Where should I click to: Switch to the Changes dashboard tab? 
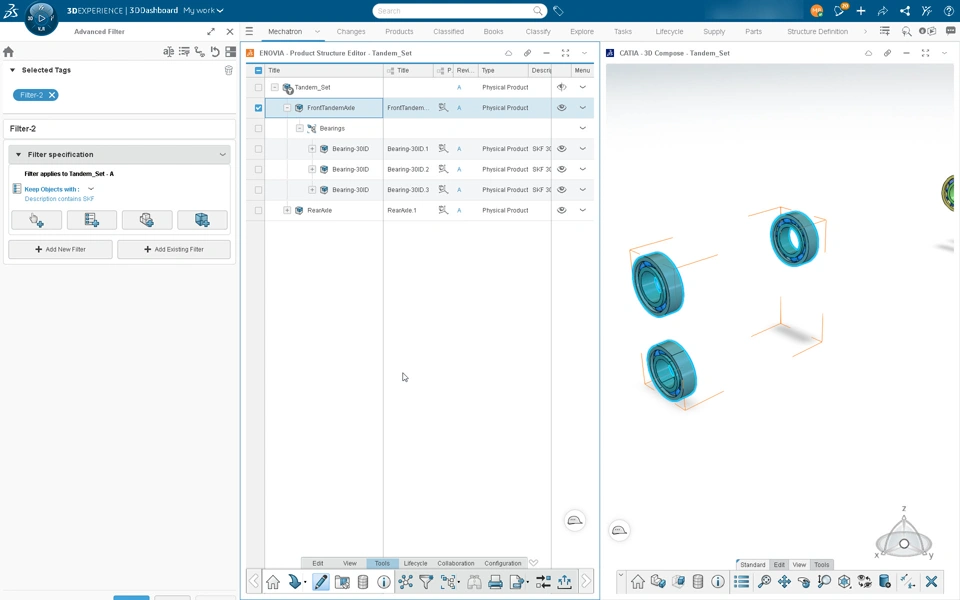[351, 31]
